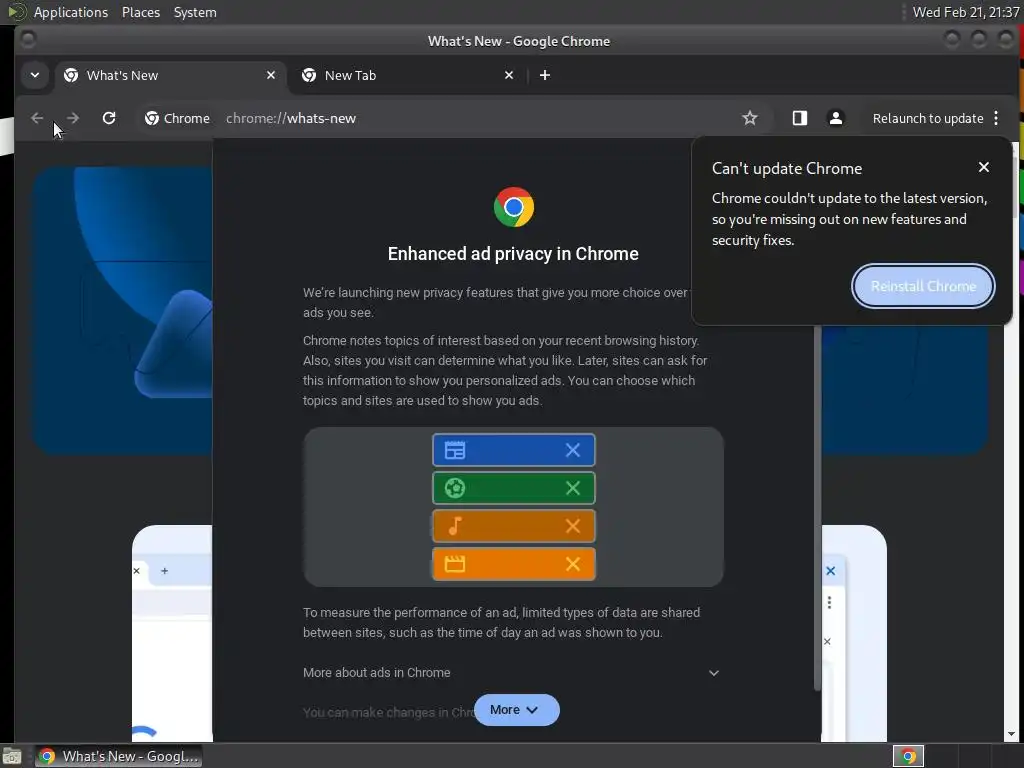Select the What's New tab
Viewport: 1024px width, 768px height.
click(x=170, y=75)
